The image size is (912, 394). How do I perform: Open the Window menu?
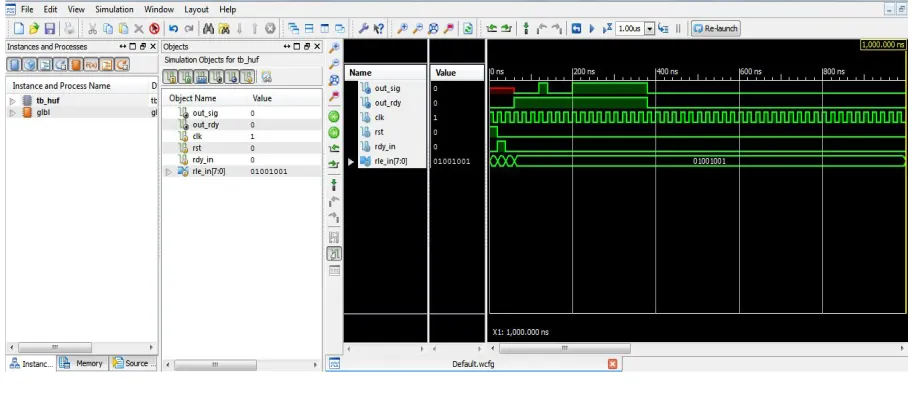(159, 9)
